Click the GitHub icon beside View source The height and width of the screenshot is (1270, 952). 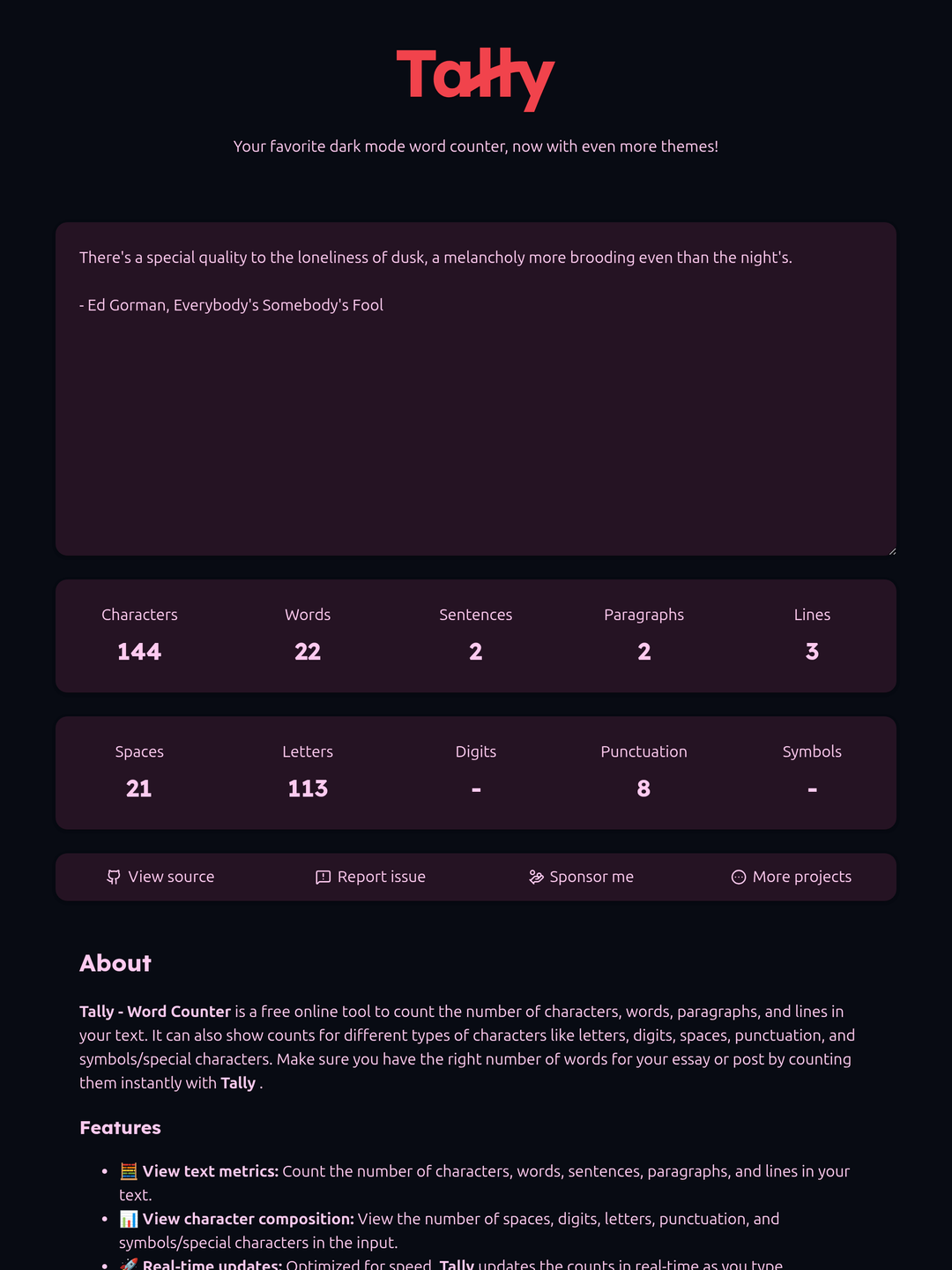pyautogui.click(x=114, y=877)
